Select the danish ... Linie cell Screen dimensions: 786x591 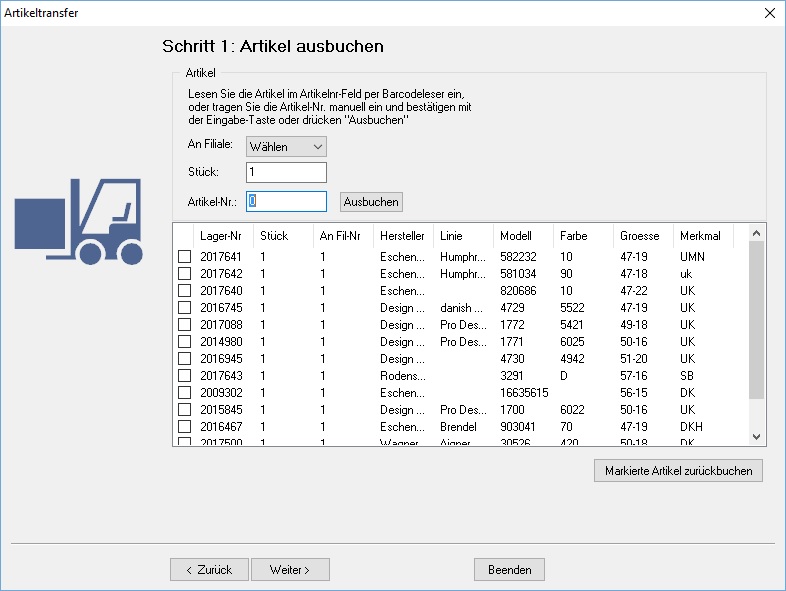[x=461, y=308]
